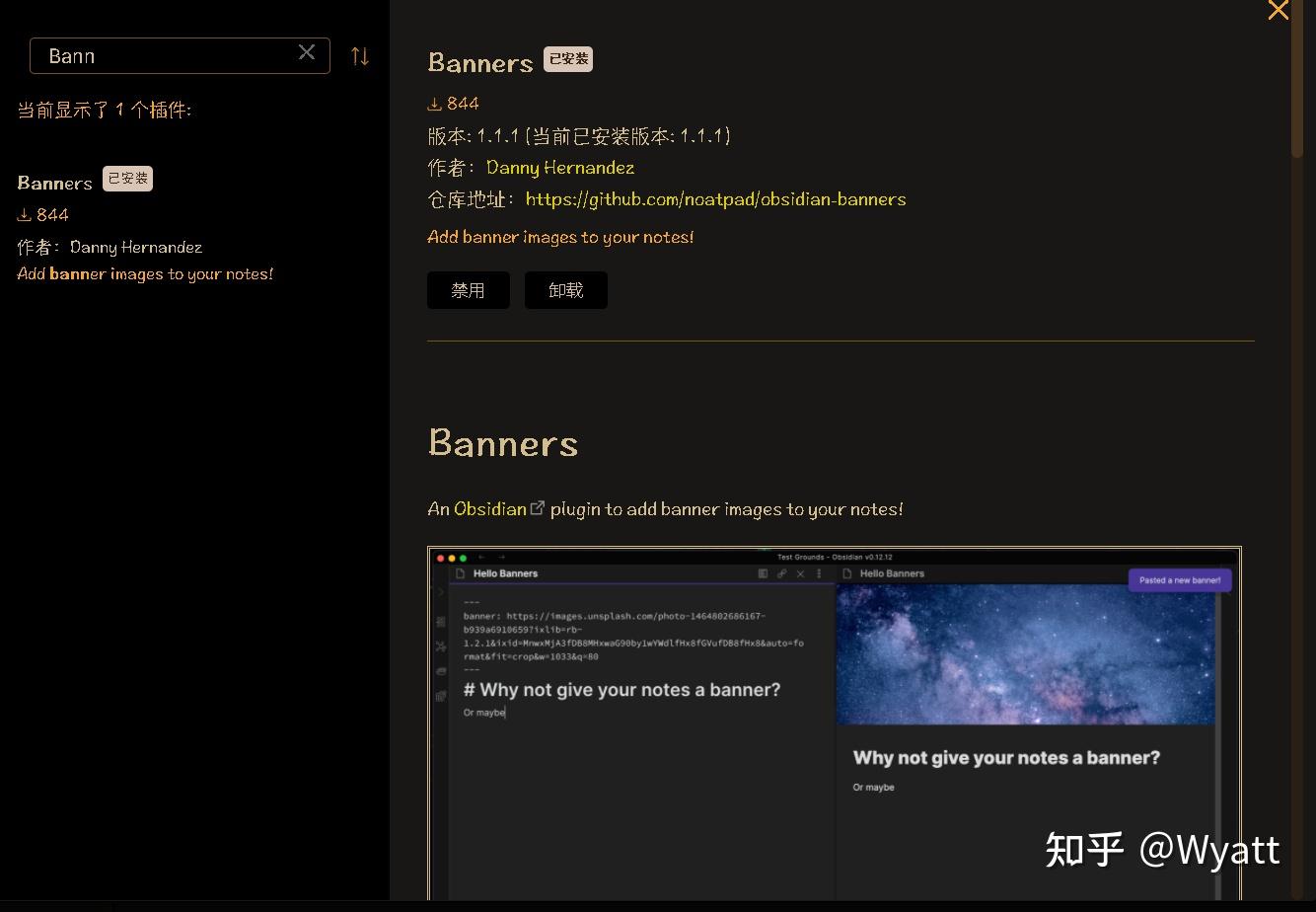Click the 已安装 badge in the sidebar result

point(127,179)
